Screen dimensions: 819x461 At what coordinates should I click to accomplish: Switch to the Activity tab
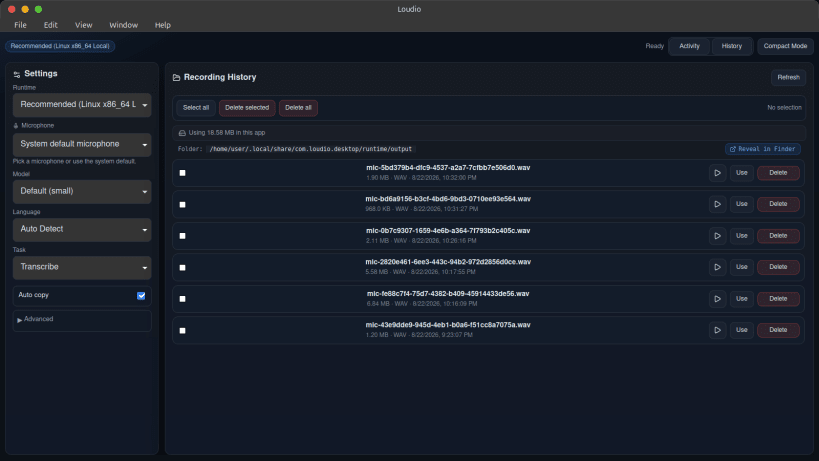pos(689,46)
